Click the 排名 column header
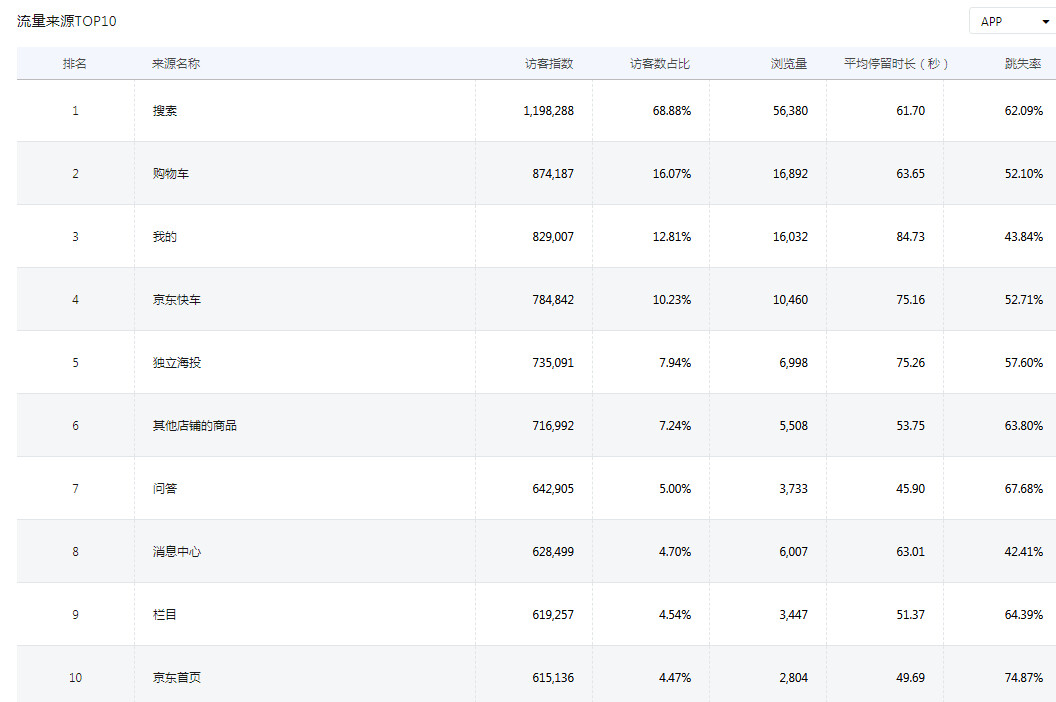 [x=75, y=63]
